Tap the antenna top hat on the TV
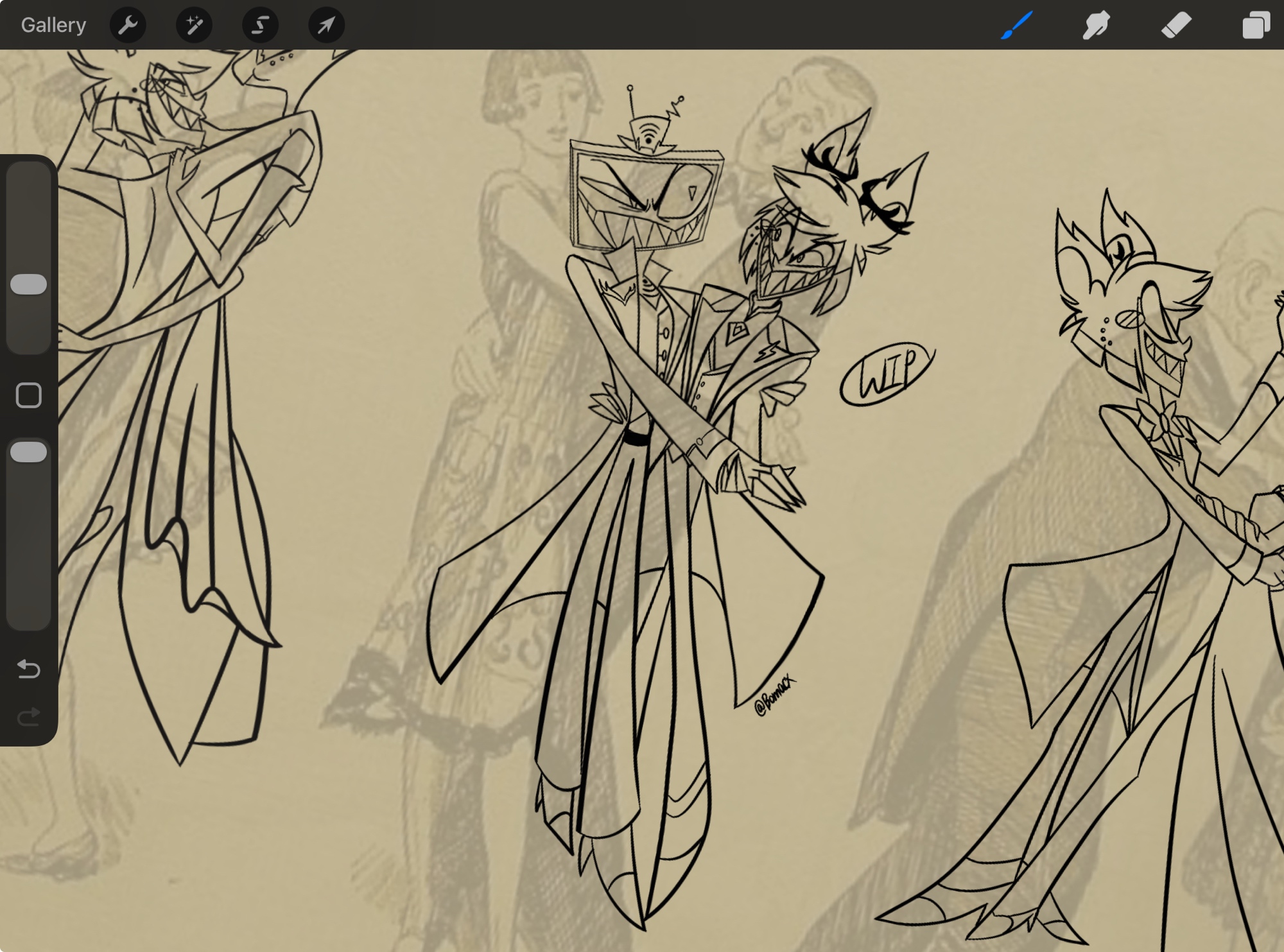 648,134
